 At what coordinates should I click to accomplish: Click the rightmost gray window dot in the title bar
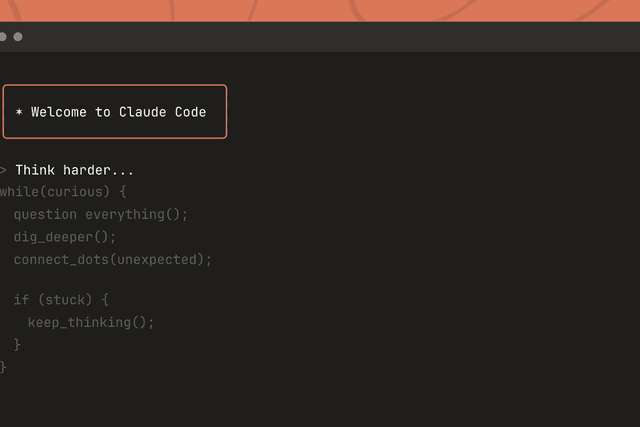tap(18, 37)
